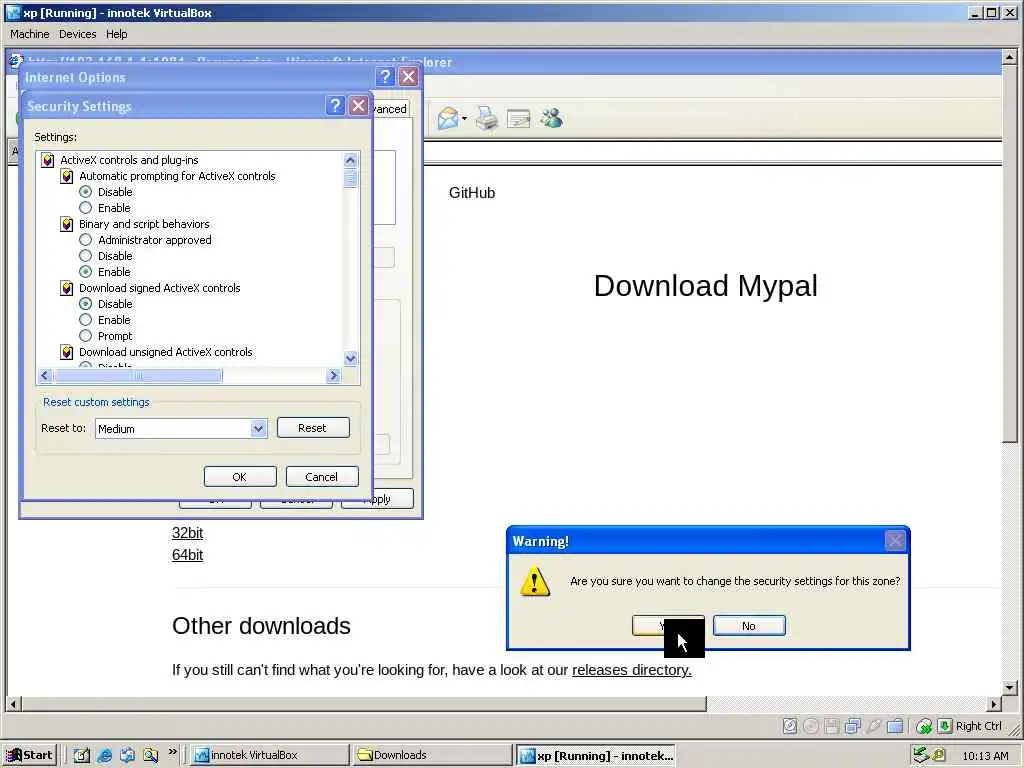Click OK in Security Settings dialog
Screen dimensions: 1024x768
[240, 477]
